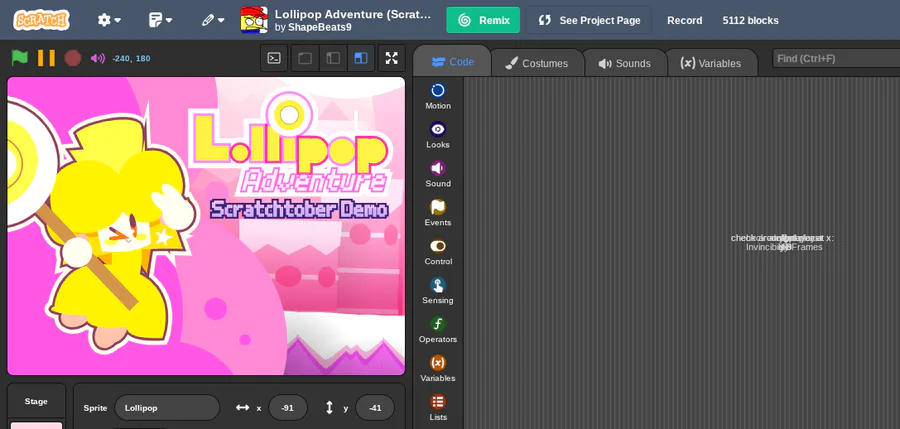
Task: Click the project author avatar thumbnail
Action: (254, 20)
